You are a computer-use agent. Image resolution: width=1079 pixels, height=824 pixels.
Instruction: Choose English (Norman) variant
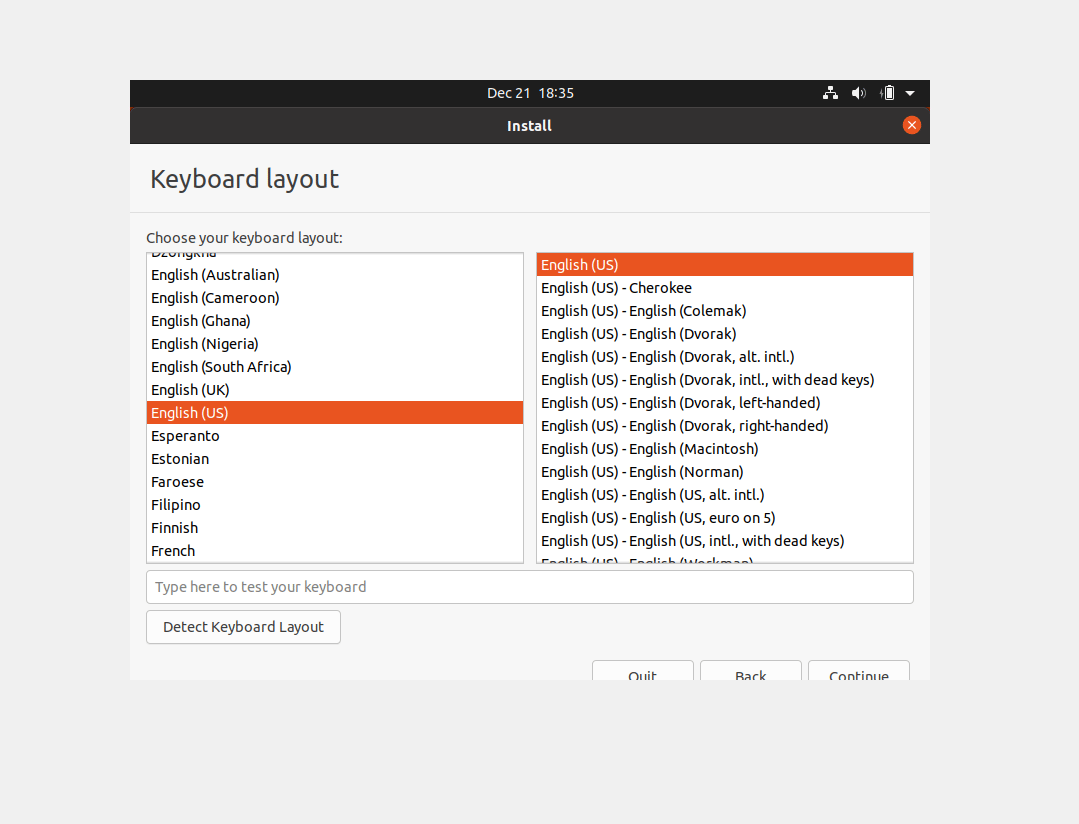pos(725,472)
